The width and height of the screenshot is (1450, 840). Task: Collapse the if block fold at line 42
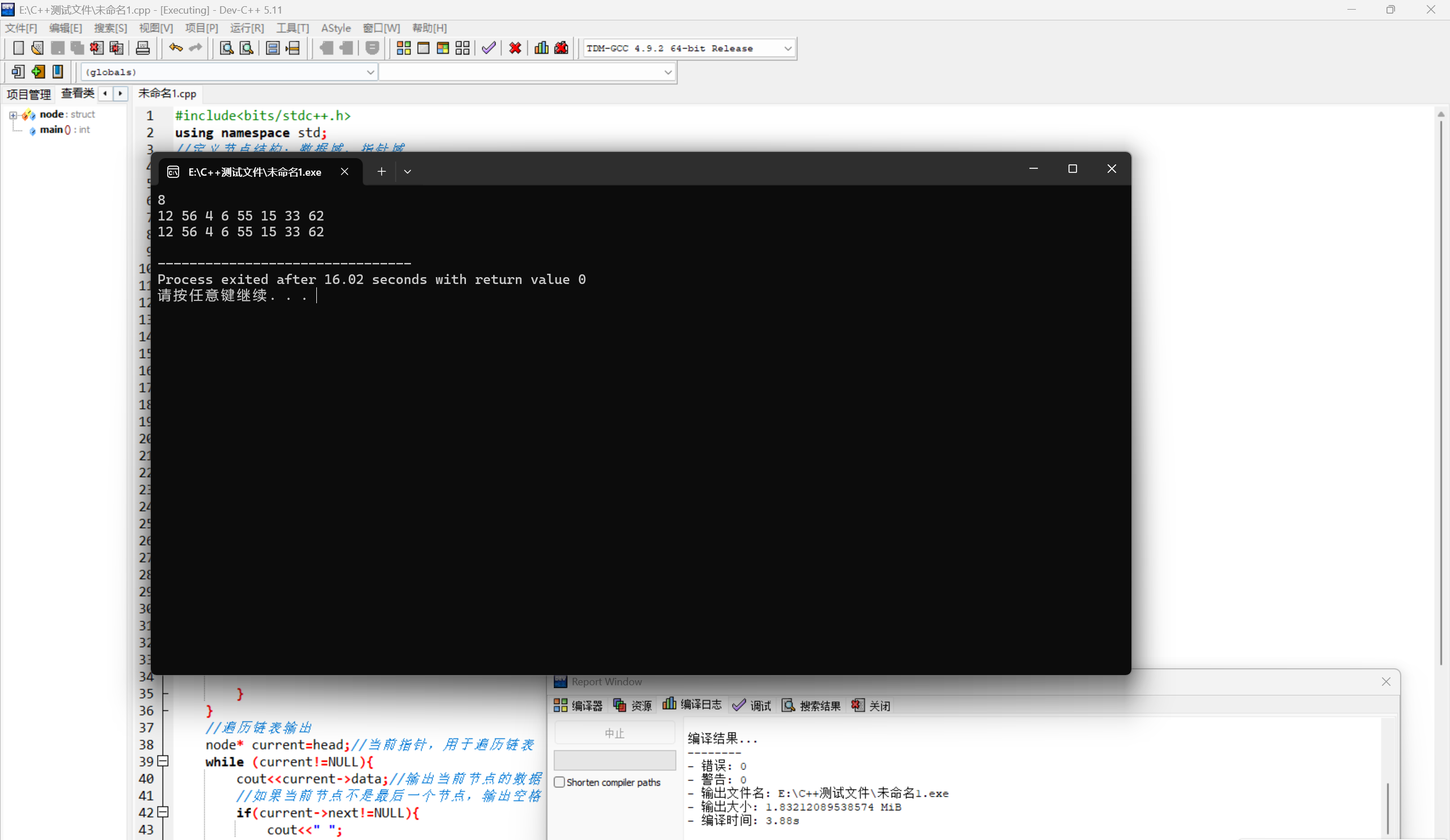click(163, 812)
